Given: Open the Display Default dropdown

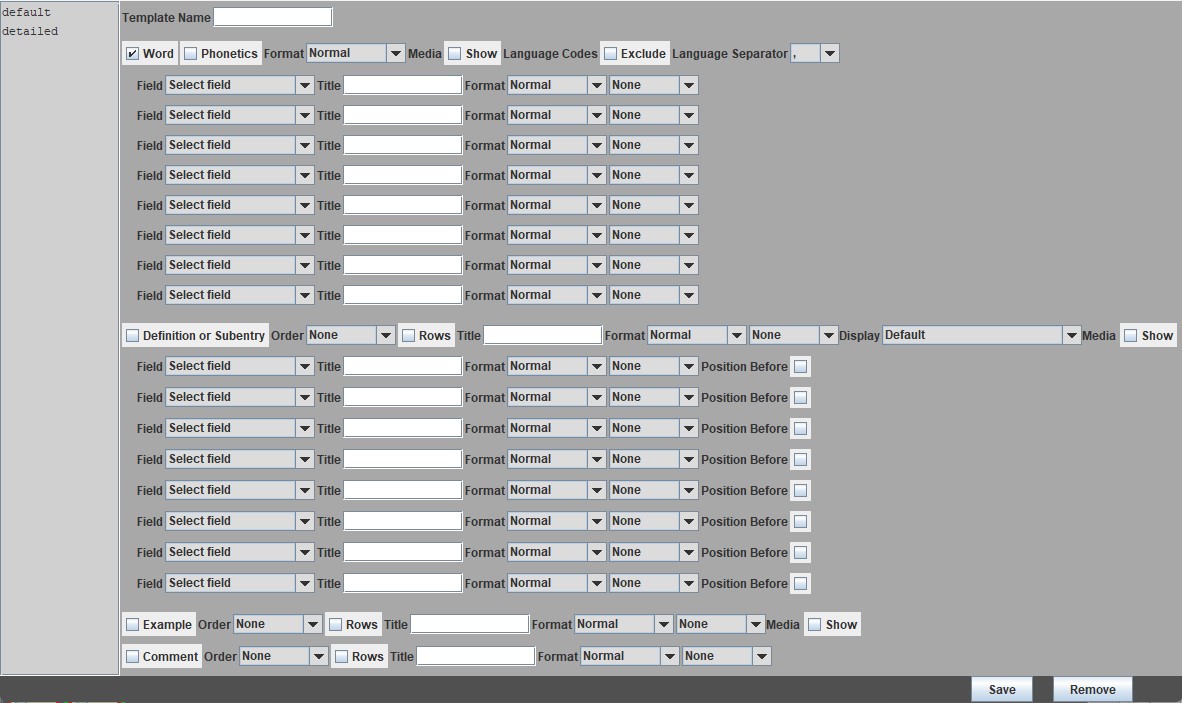Looking at the screenshot, I should pyautogui.click(x=1071, y=335).
